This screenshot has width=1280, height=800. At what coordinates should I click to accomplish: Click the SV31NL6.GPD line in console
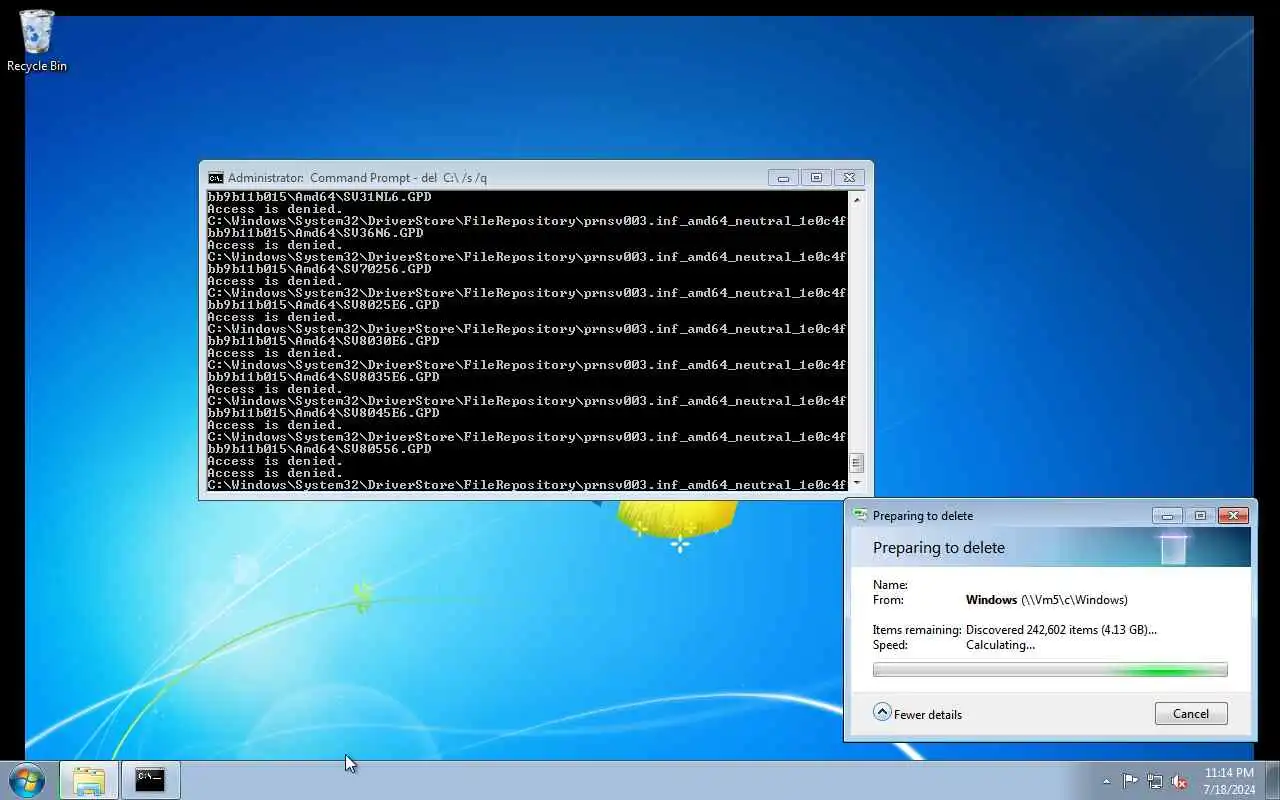319,197
